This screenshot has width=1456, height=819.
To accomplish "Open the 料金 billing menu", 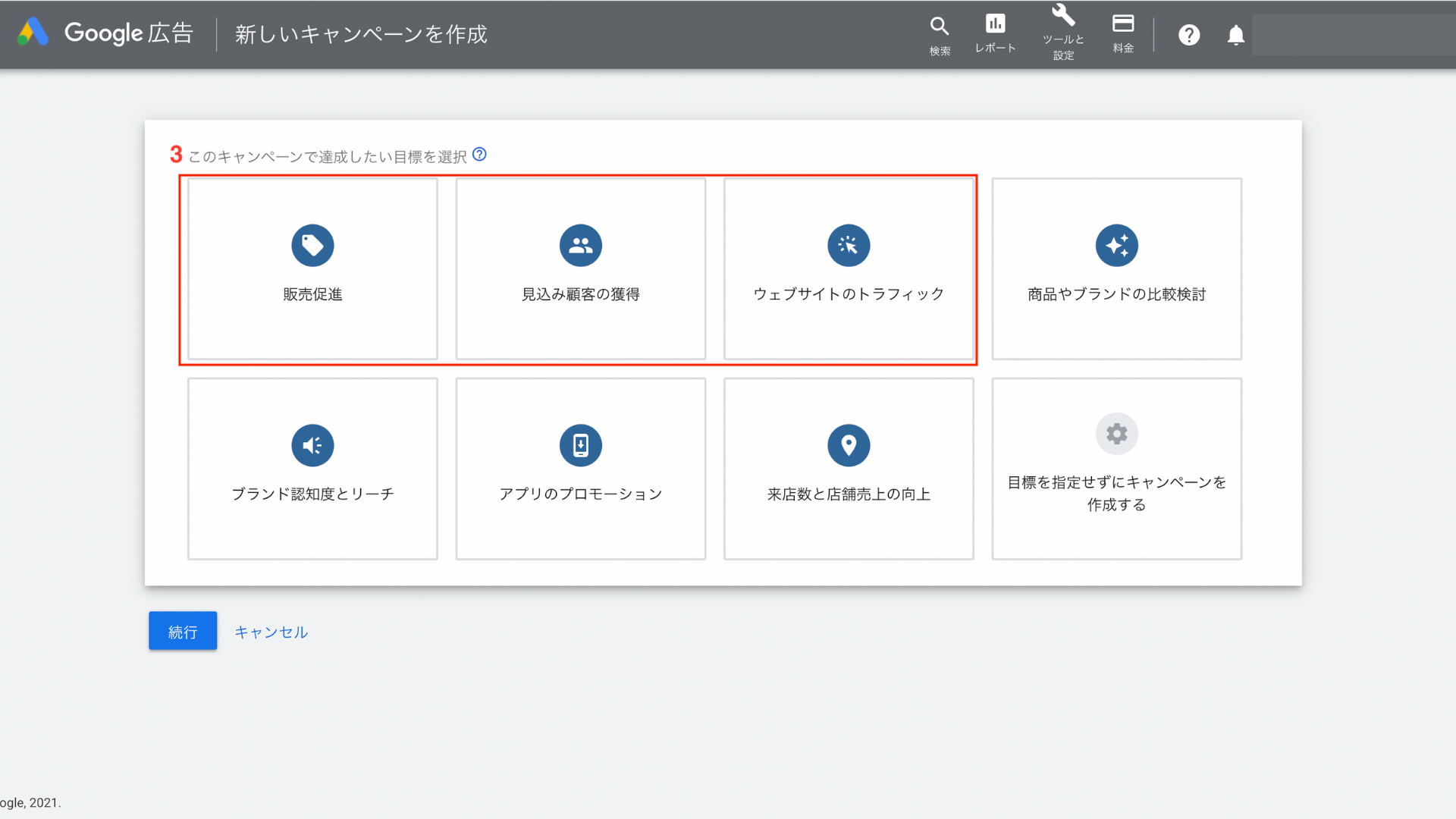I will coord(1123,34).
